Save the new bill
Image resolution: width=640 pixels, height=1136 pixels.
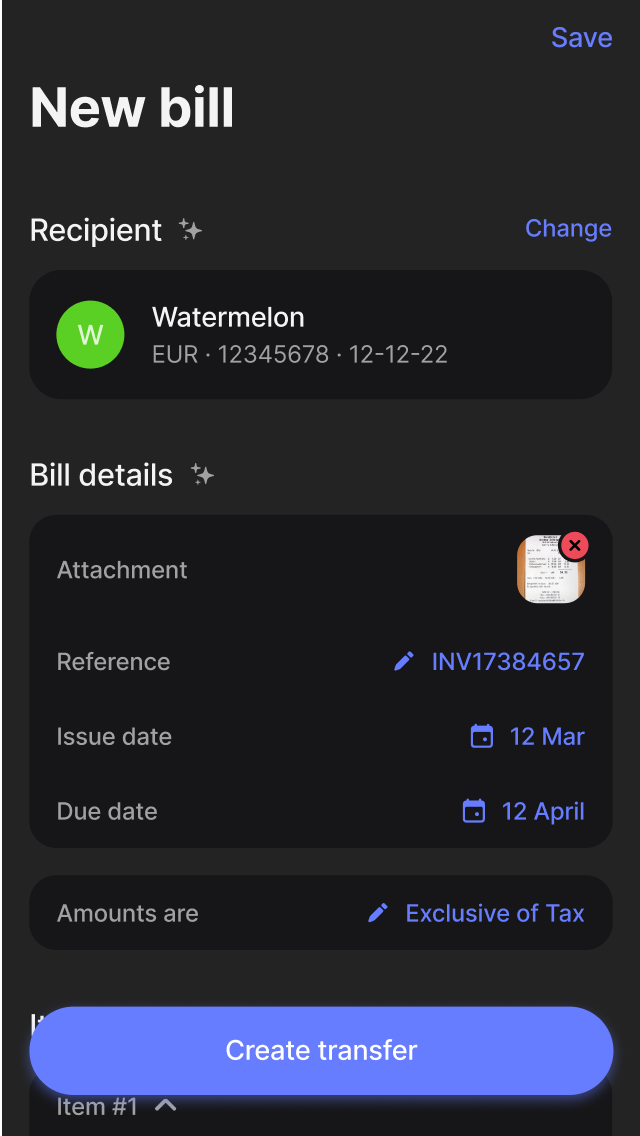click(x=581, y=38)
